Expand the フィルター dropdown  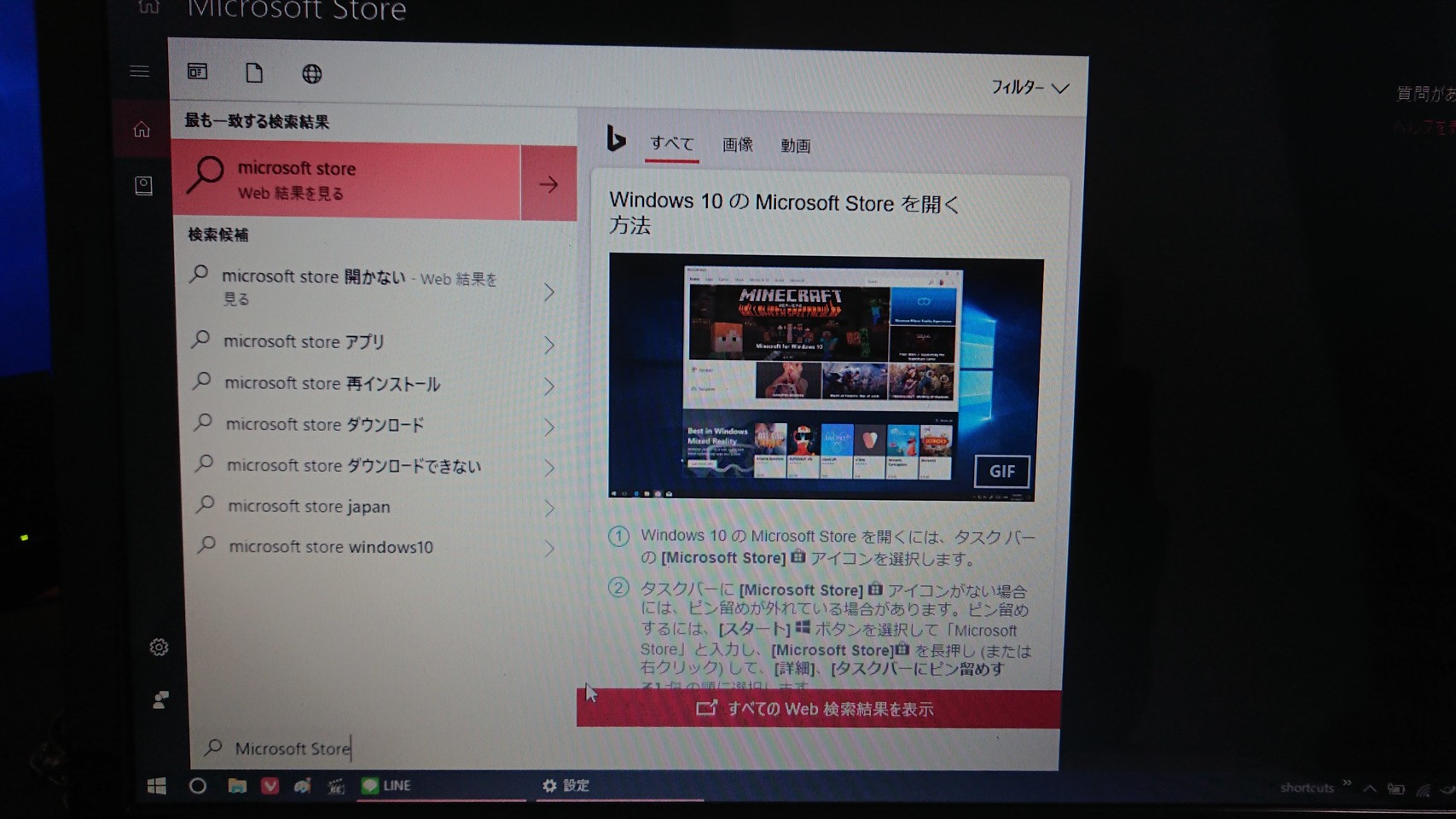1030,88
